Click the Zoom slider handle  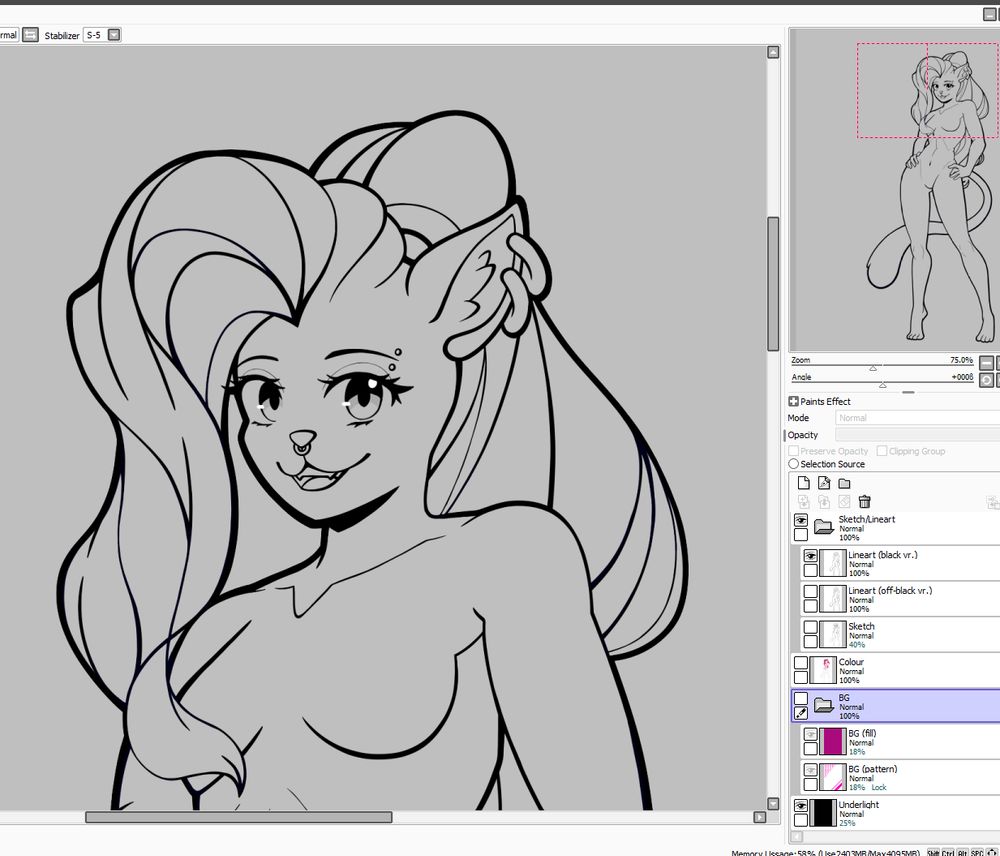(873, 368)
